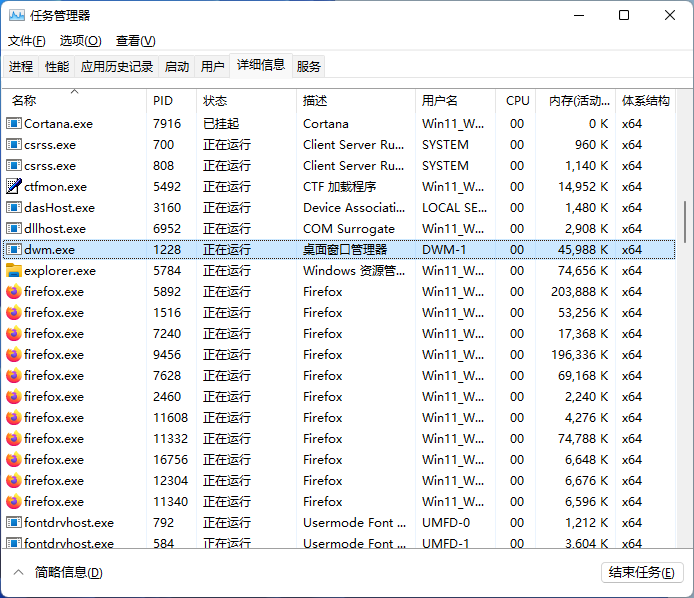The height and width of the screenshot is (598, 694).
Task: Switch to the 服务 tab
Action: coord(309,67)
